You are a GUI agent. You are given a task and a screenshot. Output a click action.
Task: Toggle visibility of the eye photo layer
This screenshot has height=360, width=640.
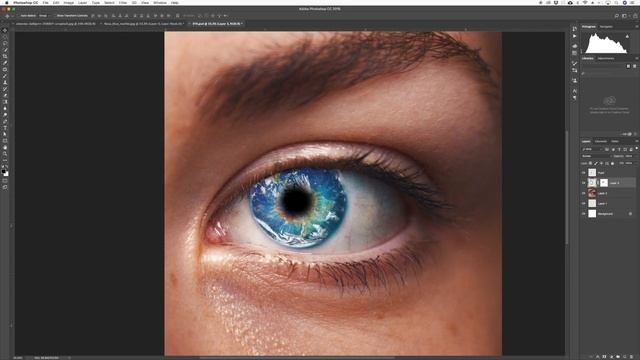(584, 193)
